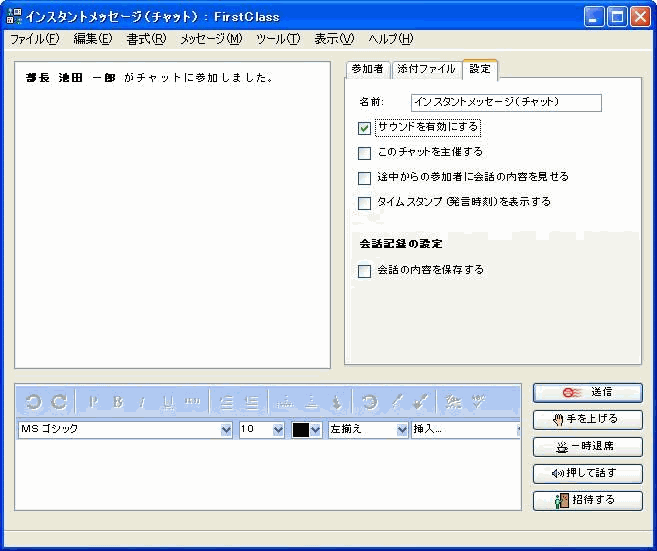Open the MS ゴシック font dropdown
This screenshot has width=657, height=551.
point(225,430)
